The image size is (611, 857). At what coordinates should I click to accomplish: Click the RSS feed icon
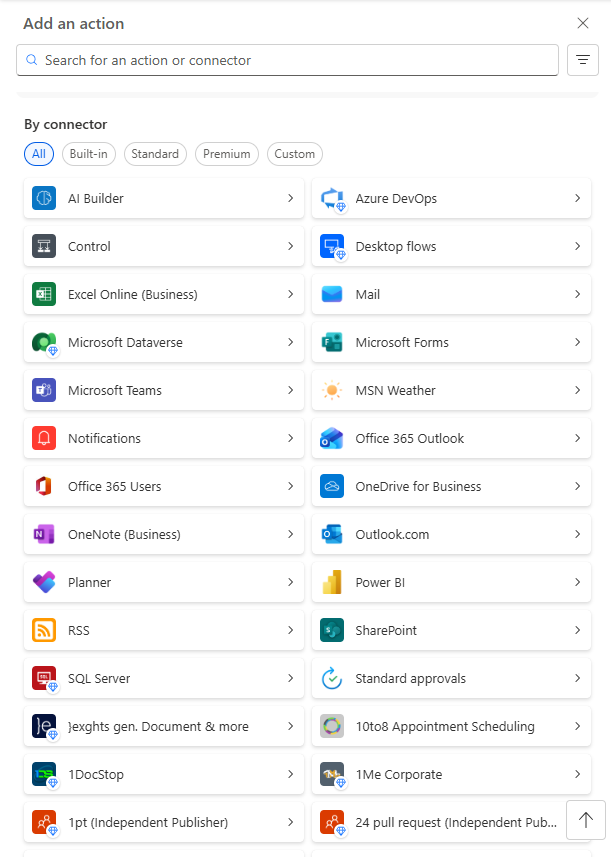(x=44, y=630)
